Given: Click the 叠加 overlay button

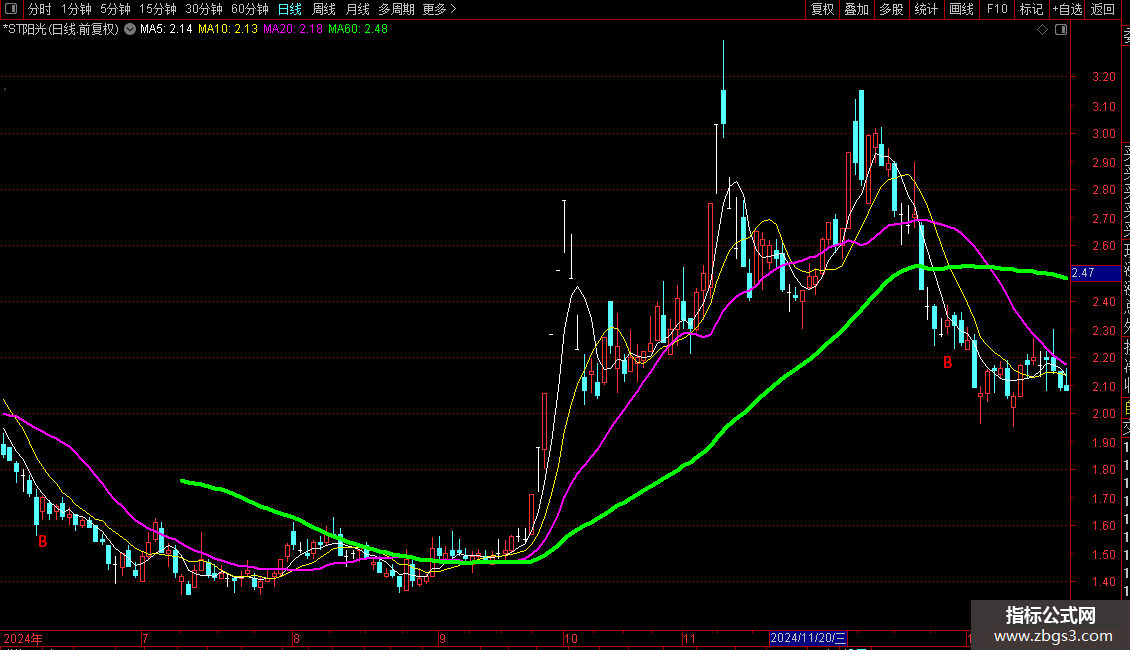Looking at the screenshot, I should [x=857, y=9].
